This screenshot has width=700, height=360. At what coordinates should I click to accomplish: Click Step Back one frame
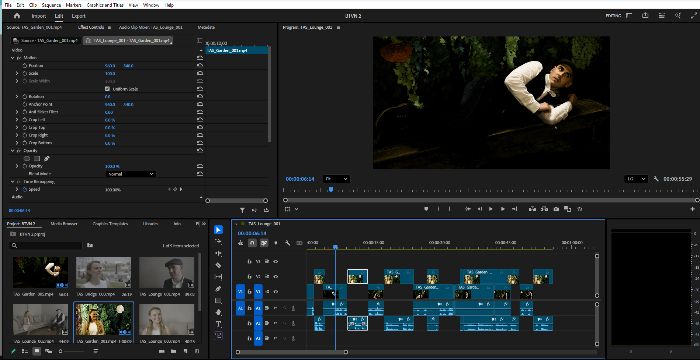coord(479,209)
